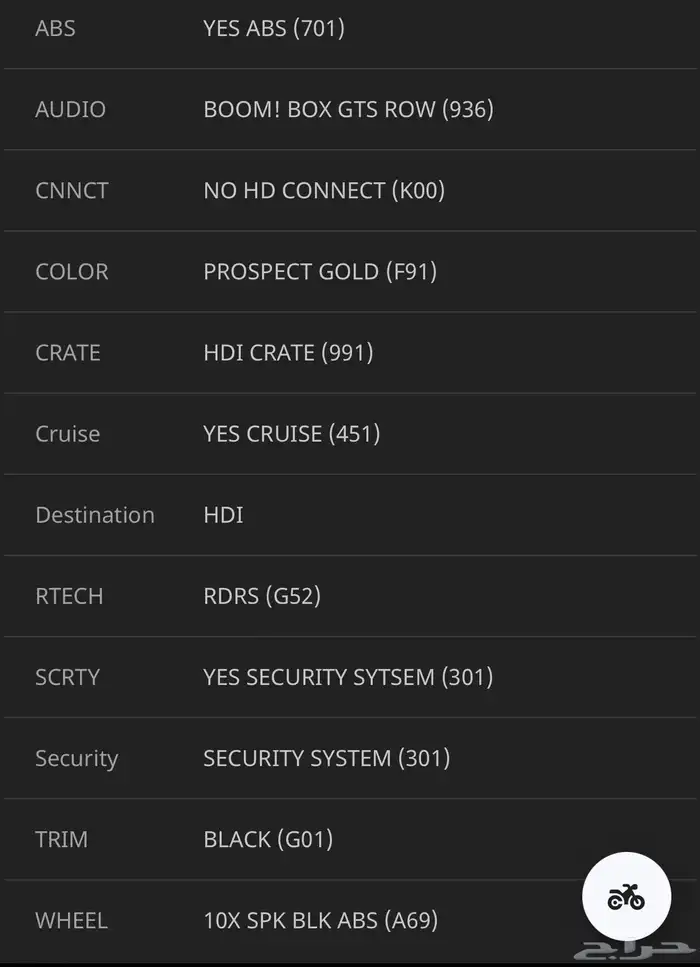Tap the BLACK (G01) trim value
The image size is (700, 967).
click(268, 839)
